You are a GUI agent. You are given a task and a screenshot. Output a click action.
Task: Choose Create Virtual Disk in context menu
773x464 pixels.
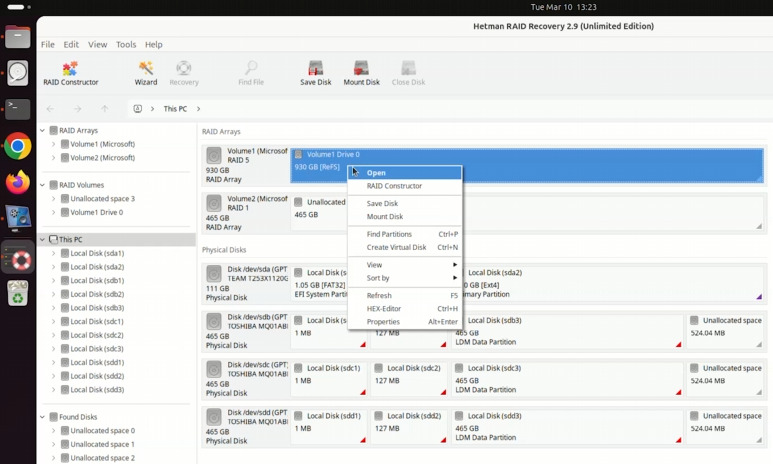click(405, 247)
